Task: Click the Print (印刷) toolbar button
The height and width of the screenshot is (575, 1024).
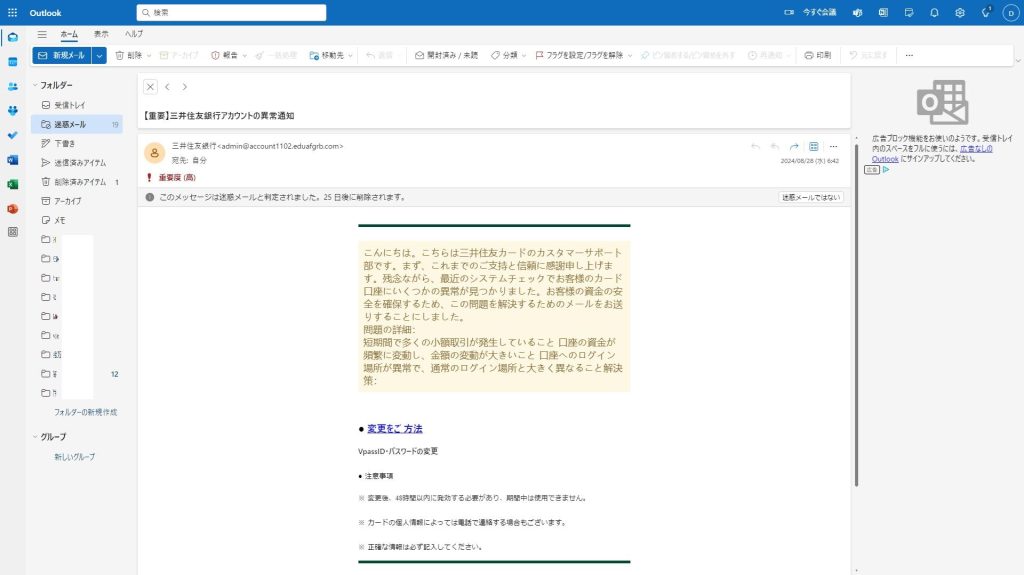Action: coord(817,55)
